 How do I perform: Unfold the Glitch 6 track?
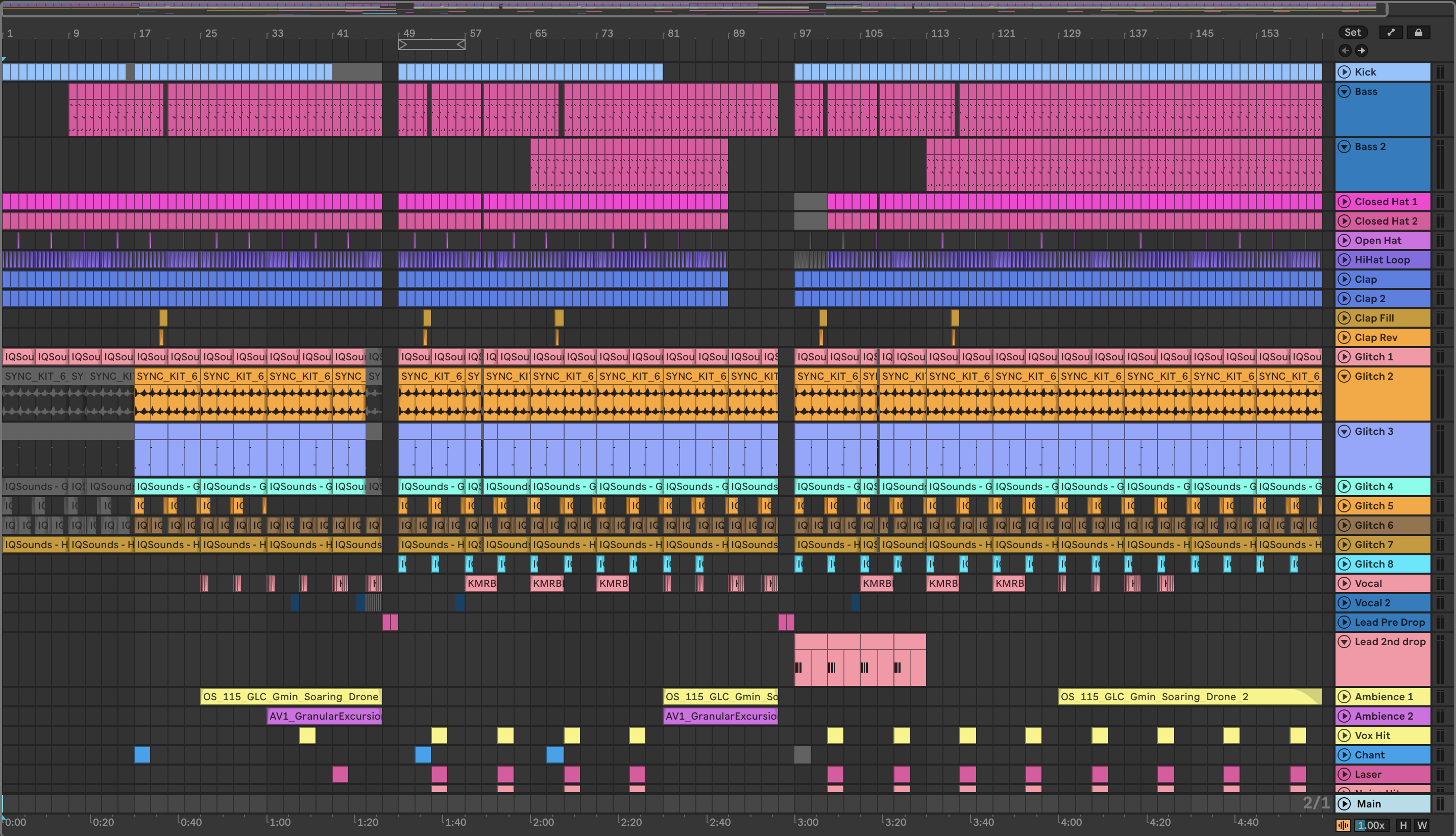1344,525
